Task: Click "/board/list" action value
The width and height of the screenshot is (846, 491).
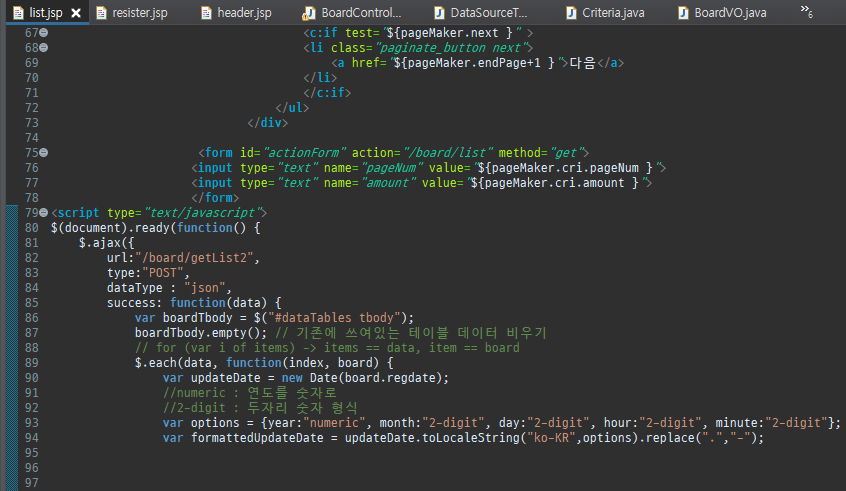Action: click(448, 153)
